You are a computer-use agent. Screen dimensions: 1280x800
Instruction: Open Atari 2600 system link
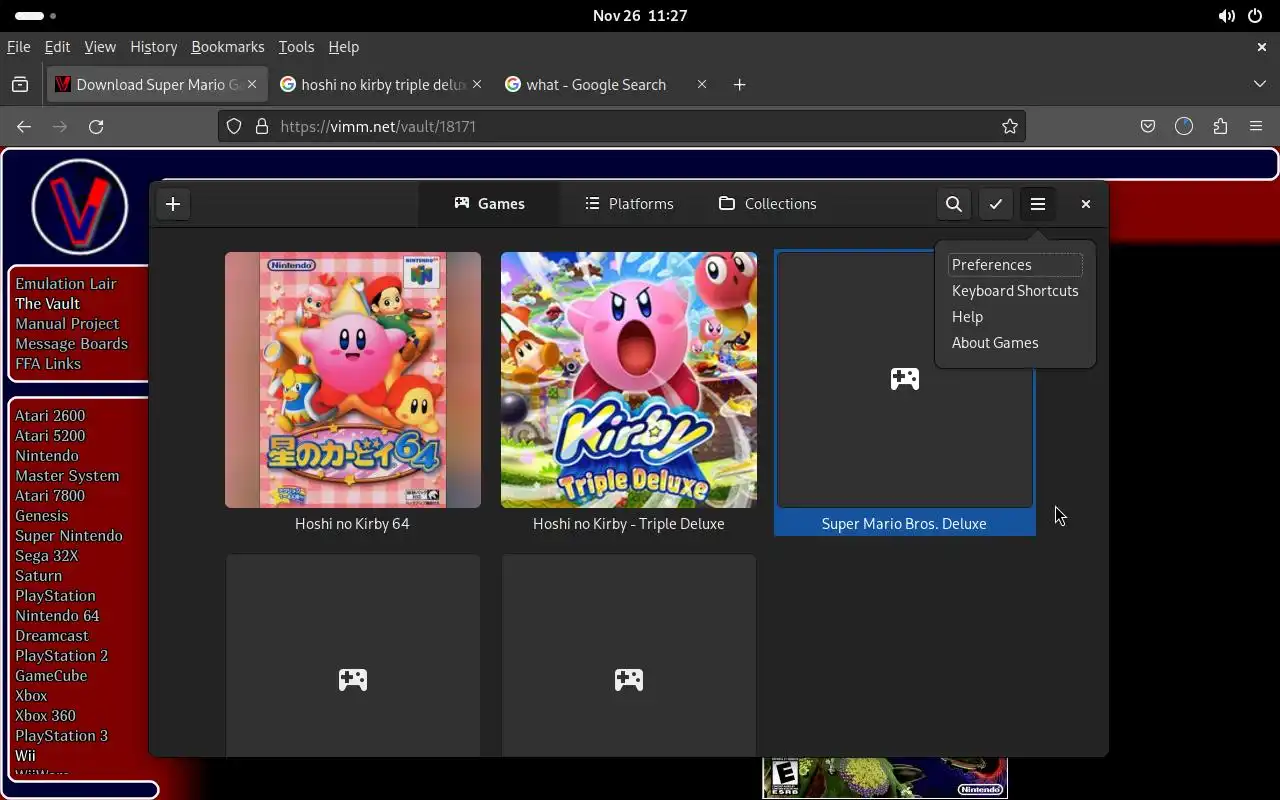coord(50,416)
